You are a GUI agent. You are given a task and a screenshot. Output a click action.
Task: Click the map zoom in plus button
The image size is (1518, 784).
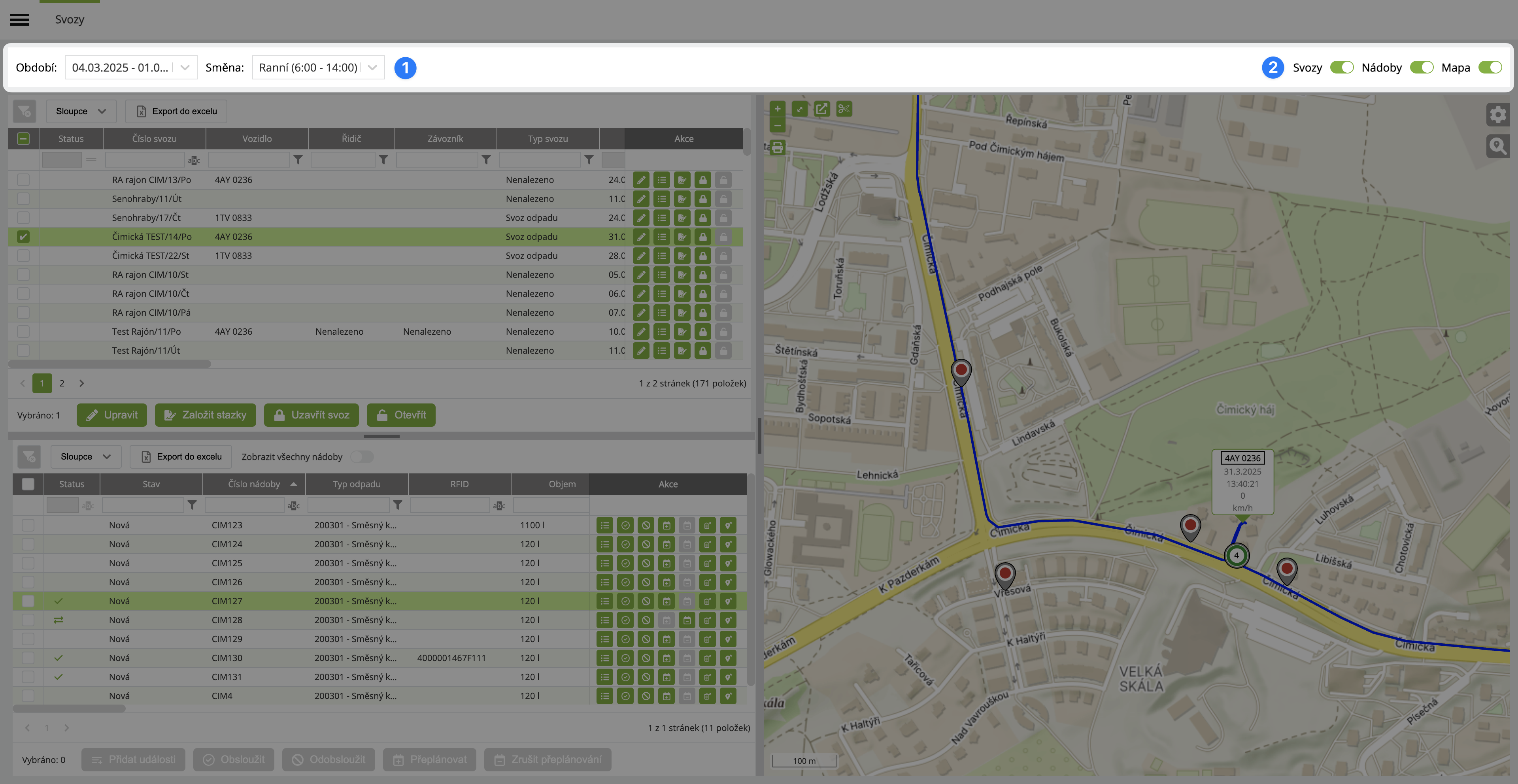point(777,108)
